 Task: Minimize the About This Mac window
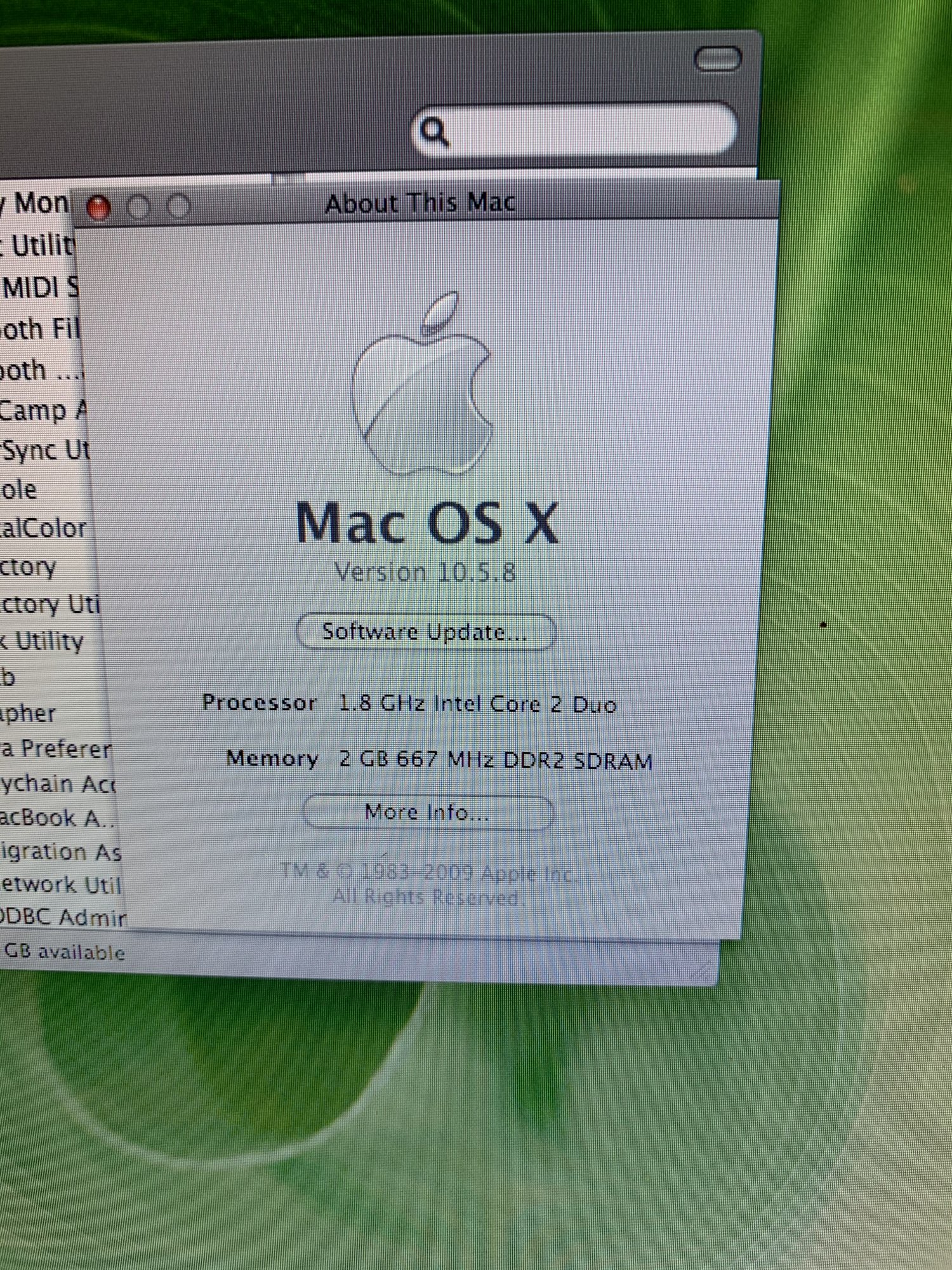138,207
